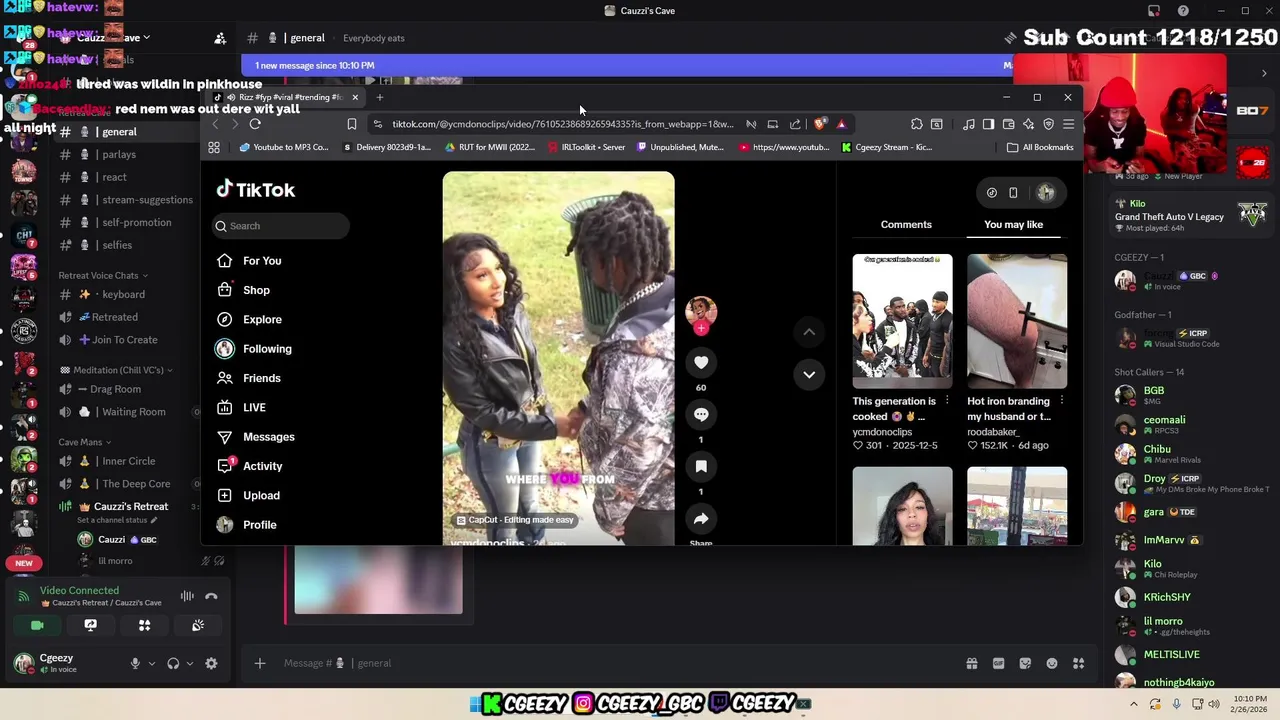Open Discord gift icon in message bar
Screen dimensions: 1280x720
[x=971, y=663]
